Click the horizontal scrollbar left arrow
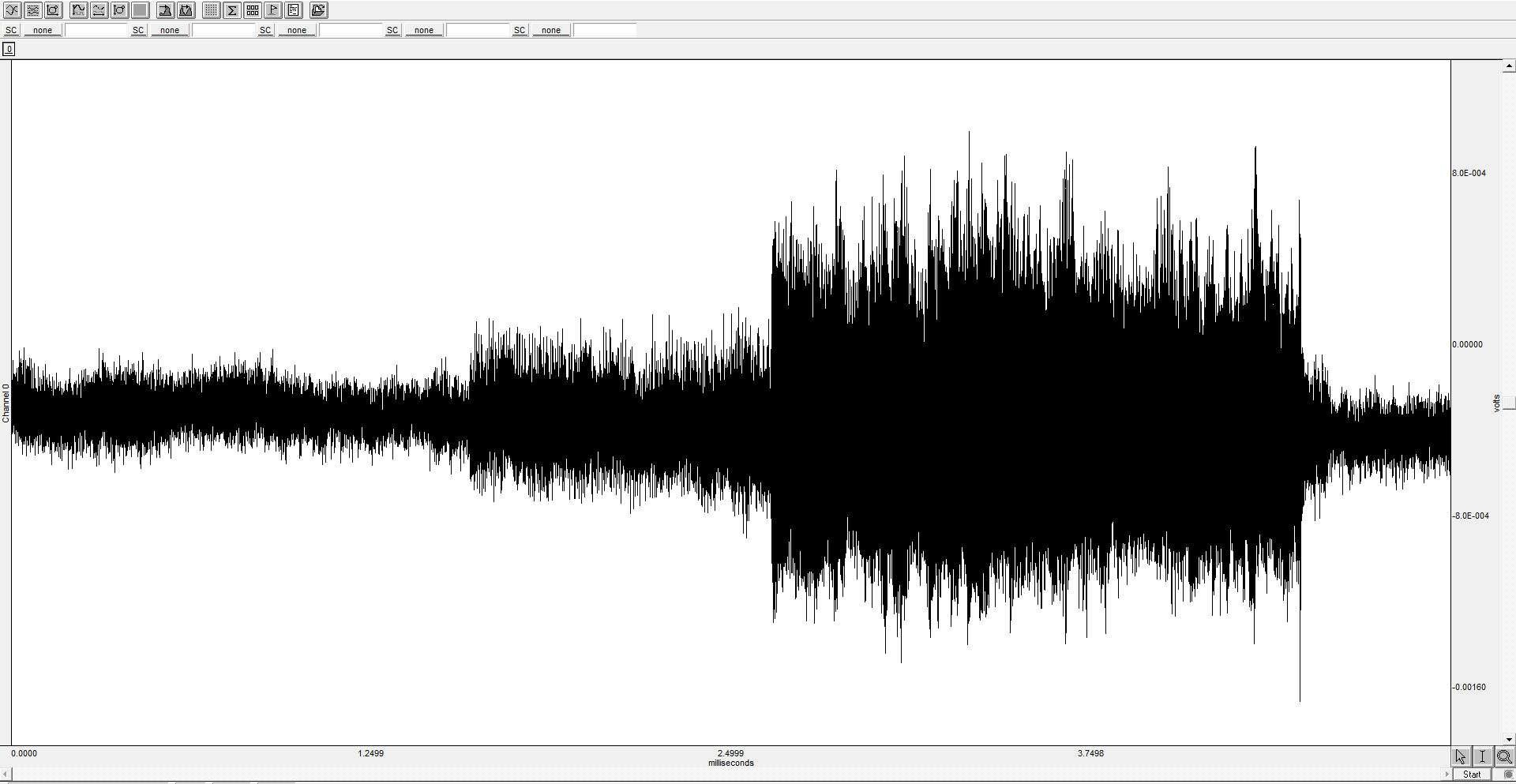The width and height of the screenshot is (1516, 784). pos(6,775)
